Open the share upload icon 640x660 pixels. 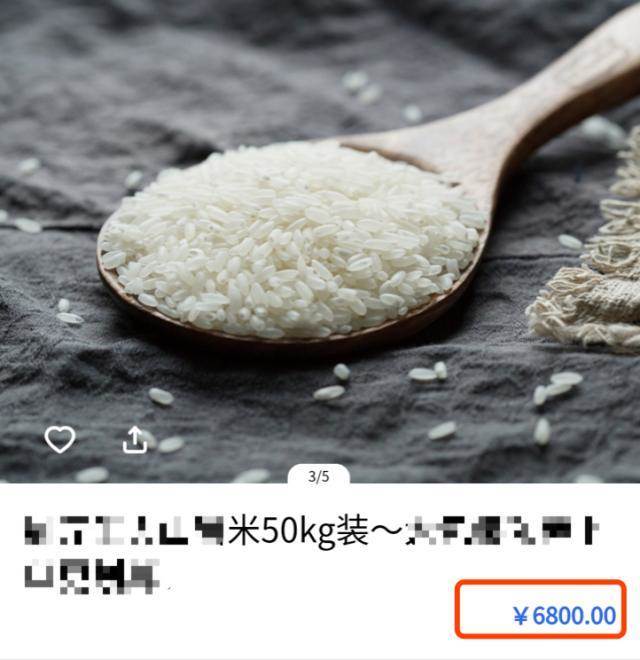click(135, 439)
